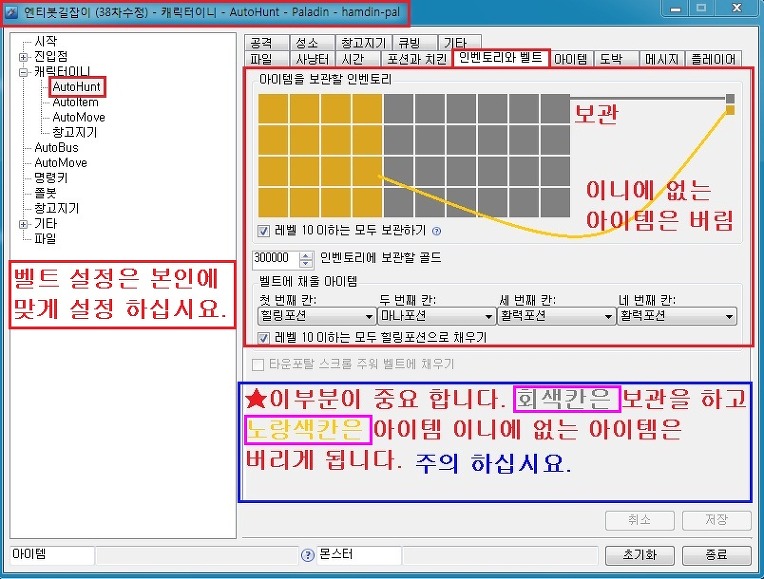Select AutoItem in the tree

coord(76,102)
